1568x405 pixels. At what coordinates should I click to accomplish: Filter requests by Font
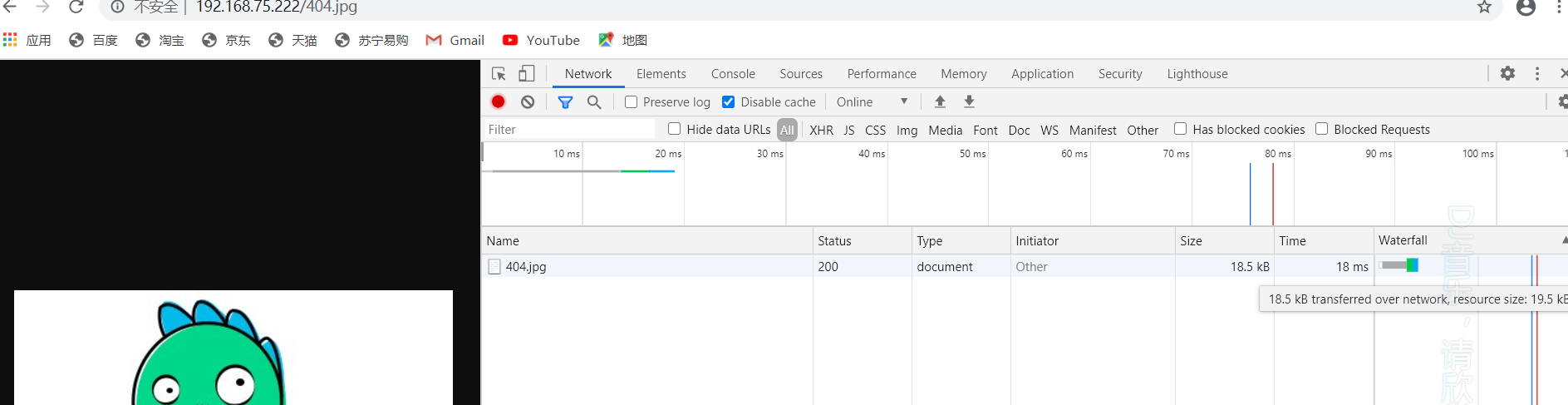click(986, 130)
